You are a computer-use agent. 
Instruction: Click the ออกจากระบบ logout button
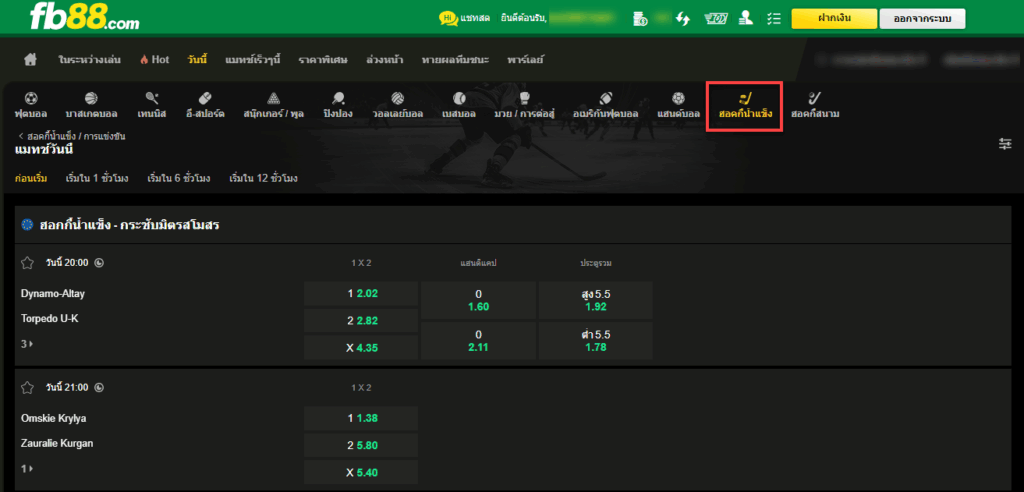point(922,19)
